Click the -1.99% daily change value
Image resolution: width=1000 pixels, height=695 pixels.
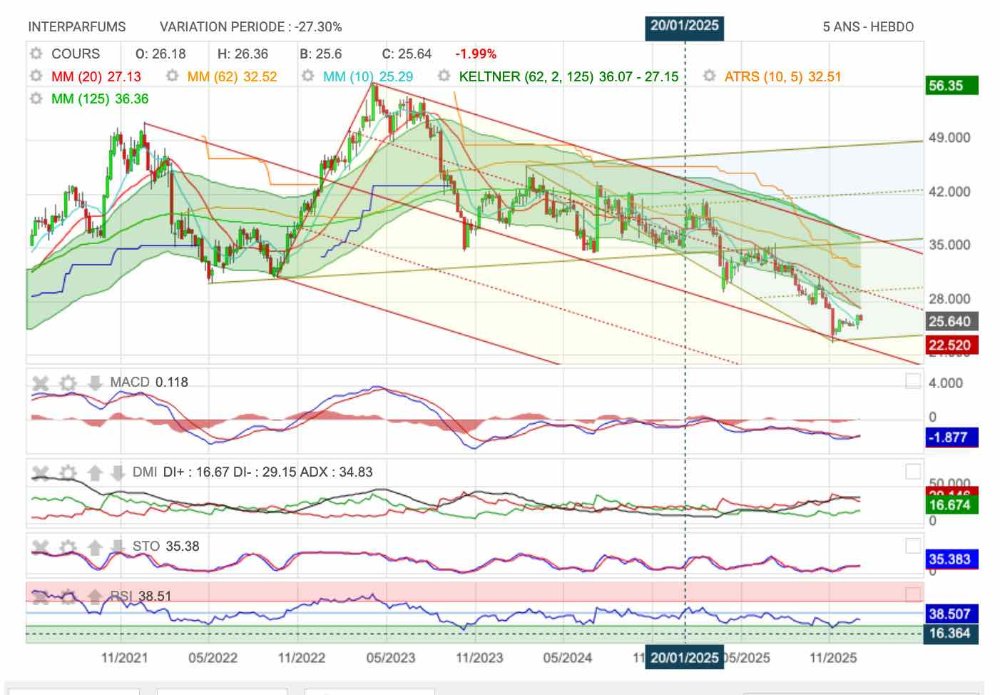click(x=476, y=54)
